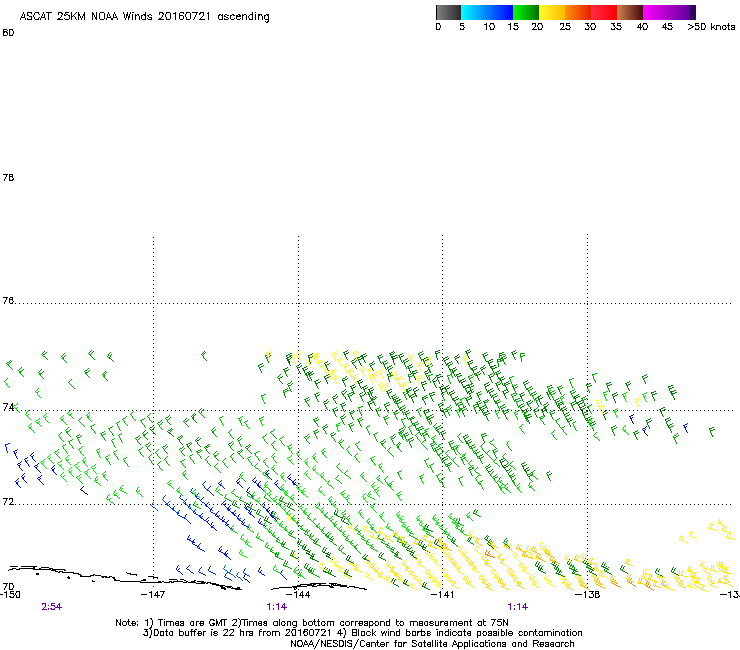This screenshot has height=650, width=740.
Task: Select the '-144' longitude axis label
Action: [298, 594]
